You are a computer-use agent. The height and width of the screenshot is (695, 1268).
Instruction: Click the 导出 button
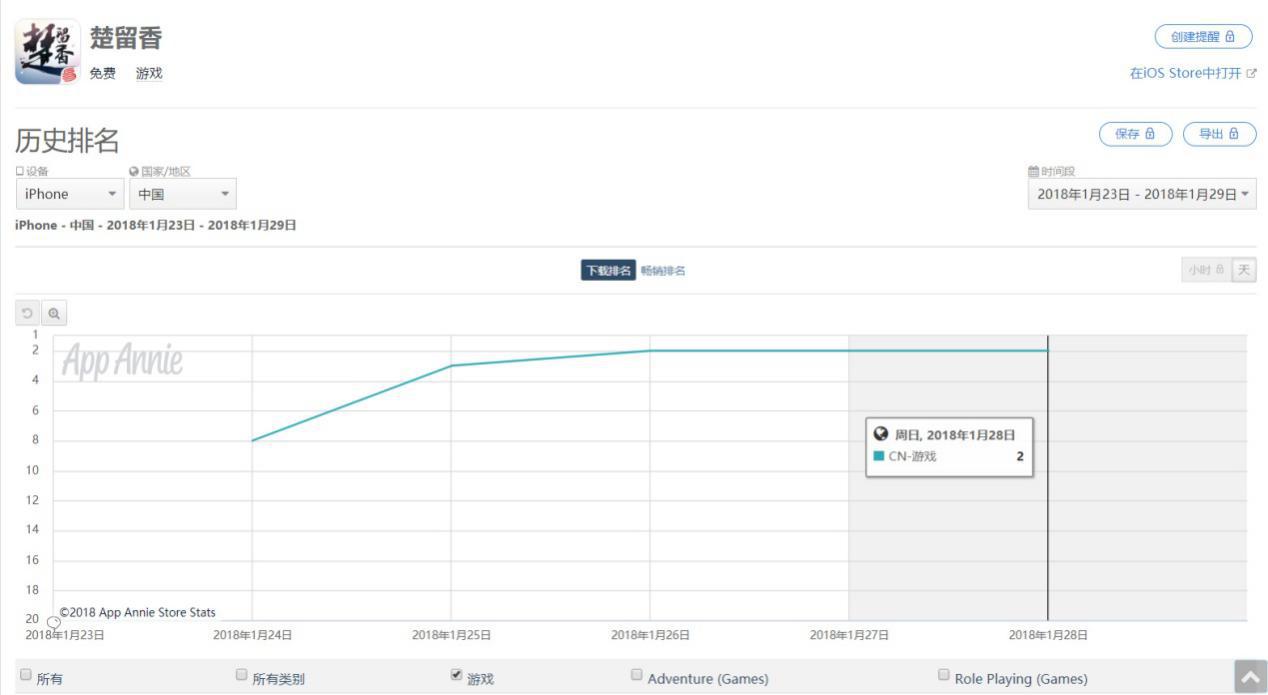click(x=1219, y=133)
